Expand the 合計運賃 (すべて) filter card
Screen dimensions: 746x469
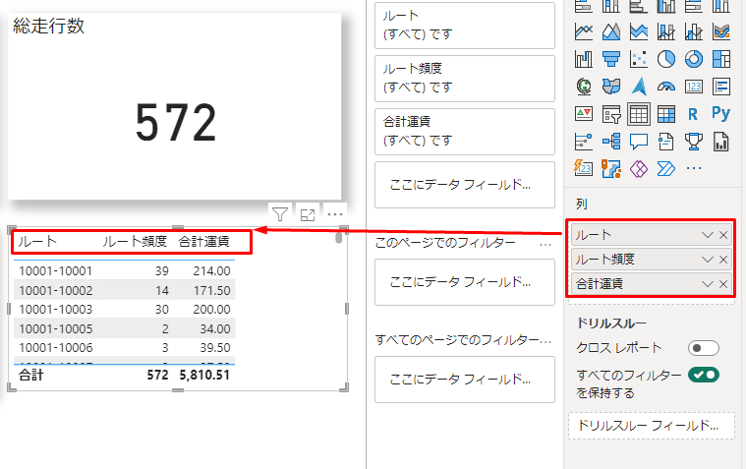pyautogui.click(x=464, y=131)
